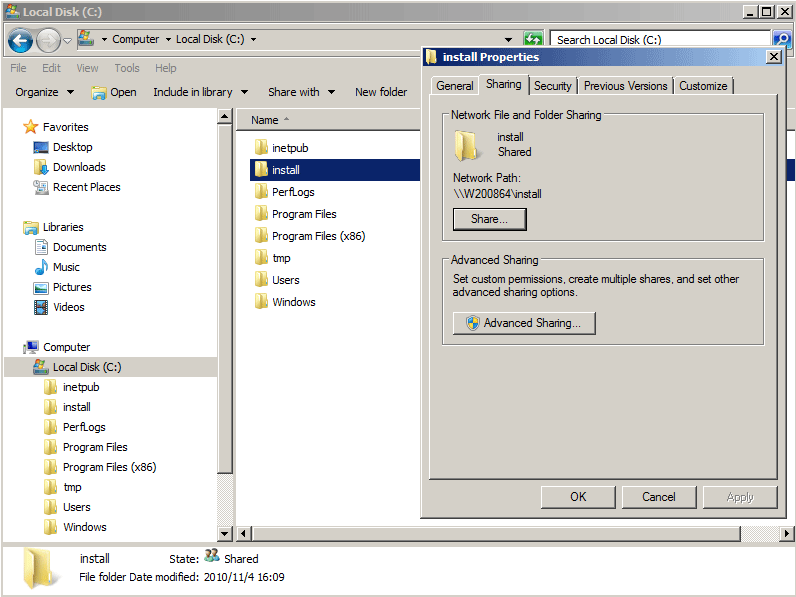
Task: Select Windows folder in navigation tree
Action: tap(75, 527)
